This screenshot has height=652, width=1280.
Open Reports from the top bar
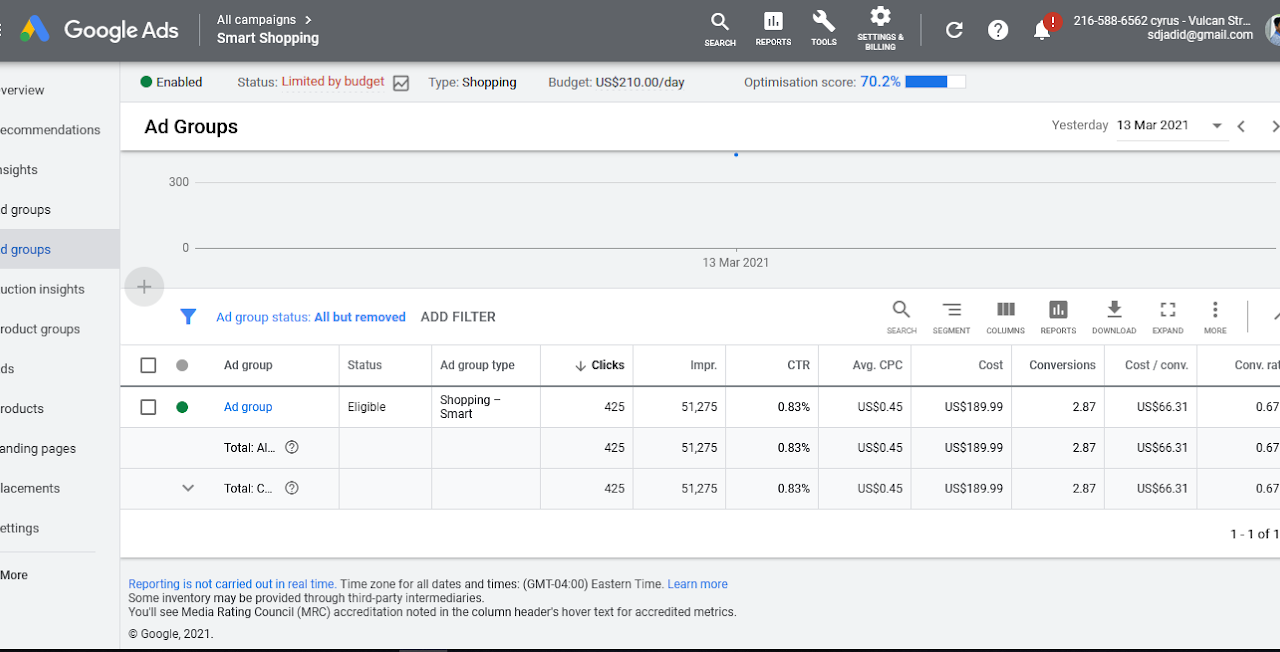point(773,30)
